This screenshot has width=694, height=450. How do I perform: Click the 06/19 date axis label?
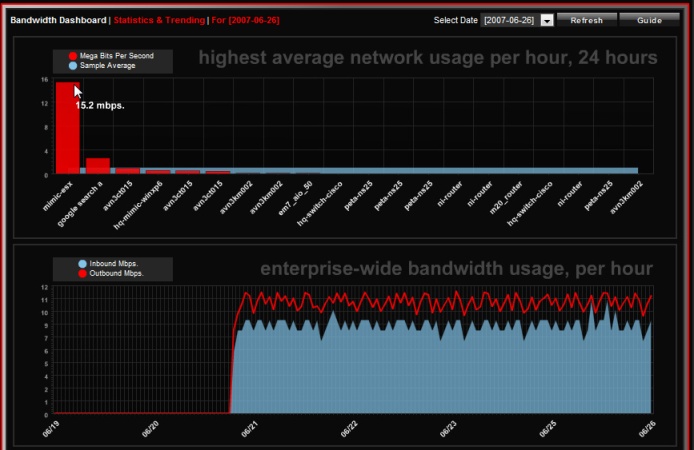[x=51, y=429]
